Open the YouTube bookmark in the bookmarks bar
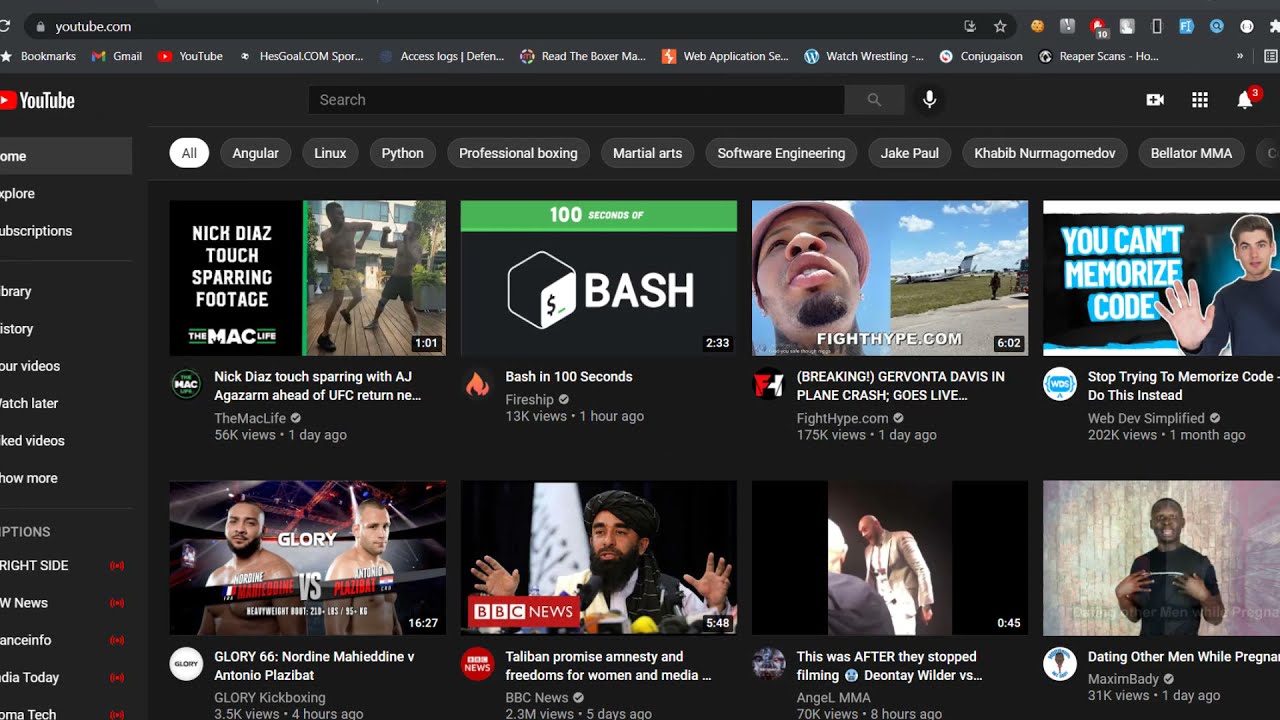The height and width of the screenshot is (720, 1280). click(190, 56)
